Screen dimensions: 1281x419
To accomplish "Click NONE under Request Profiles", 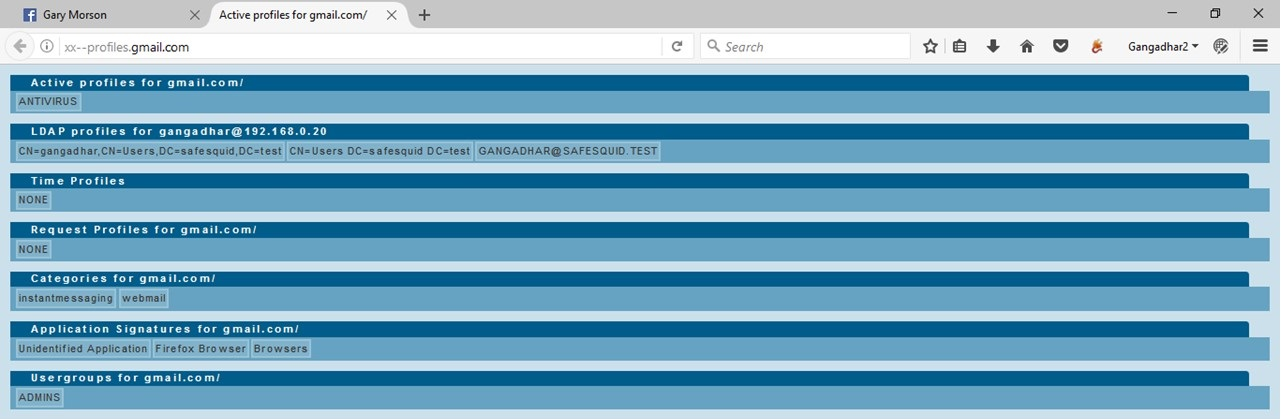I will (33, 249).
